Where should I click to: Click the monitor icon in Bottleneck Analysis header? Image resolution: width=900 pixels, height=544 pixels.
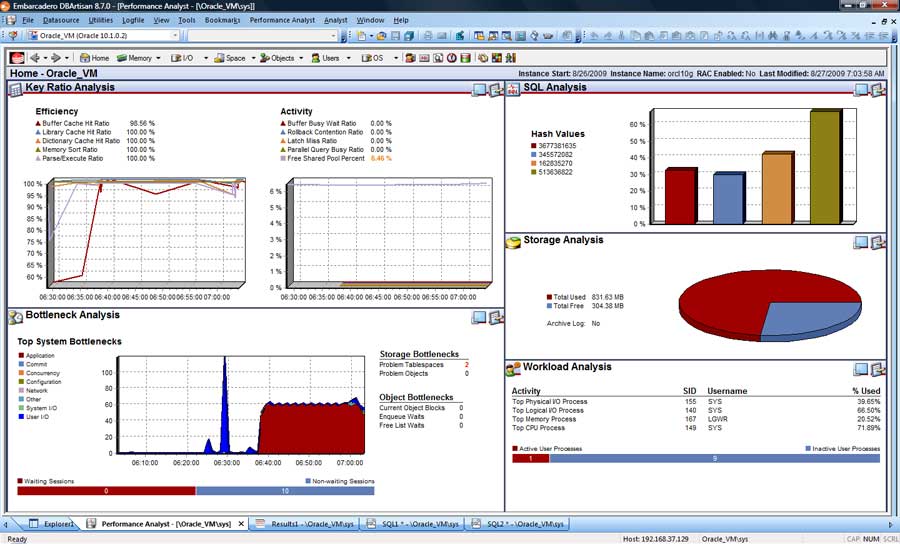click(x=479, y=317)
